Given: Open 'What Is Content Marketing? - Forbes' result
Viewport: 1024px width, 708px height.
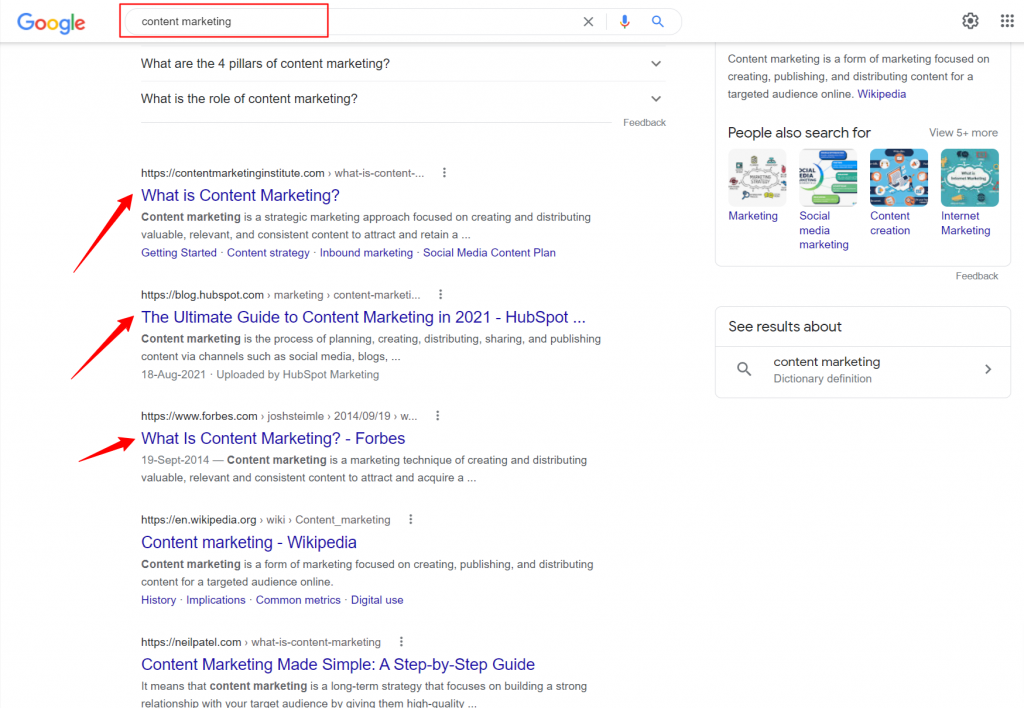Looking at the screenshot, I should click(273, 438).
